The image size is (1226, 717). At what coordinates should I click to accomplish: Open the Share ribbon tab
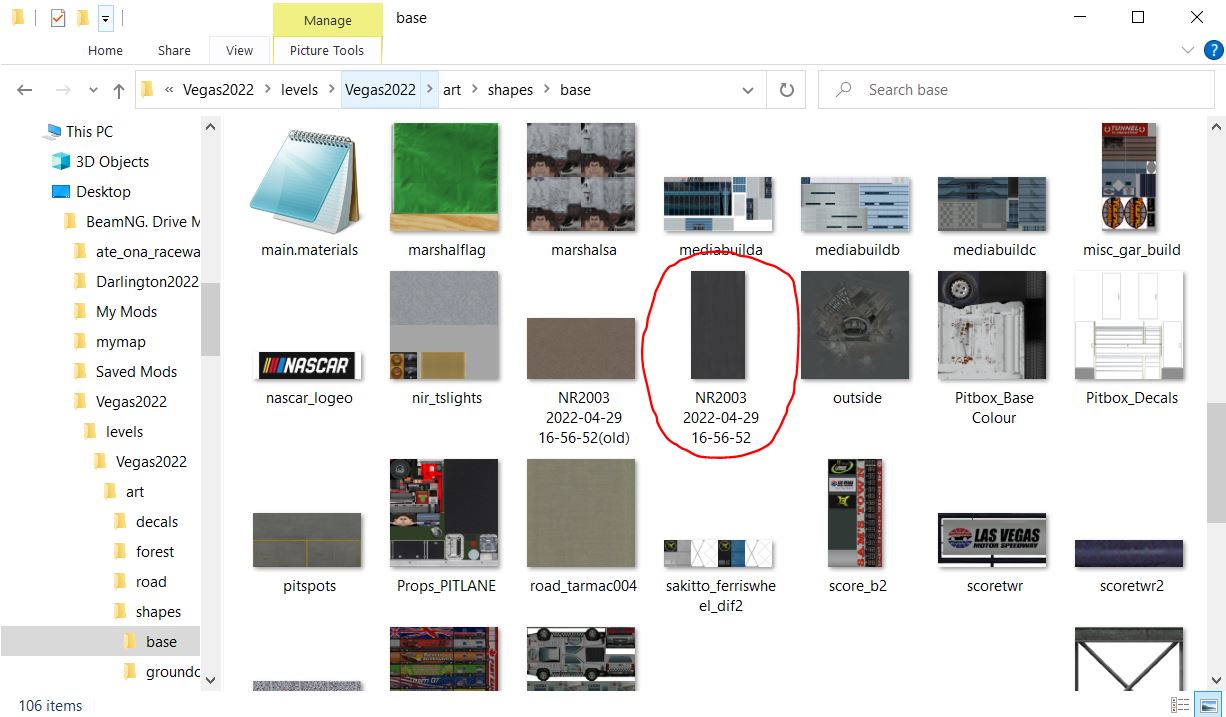[174, 50]
